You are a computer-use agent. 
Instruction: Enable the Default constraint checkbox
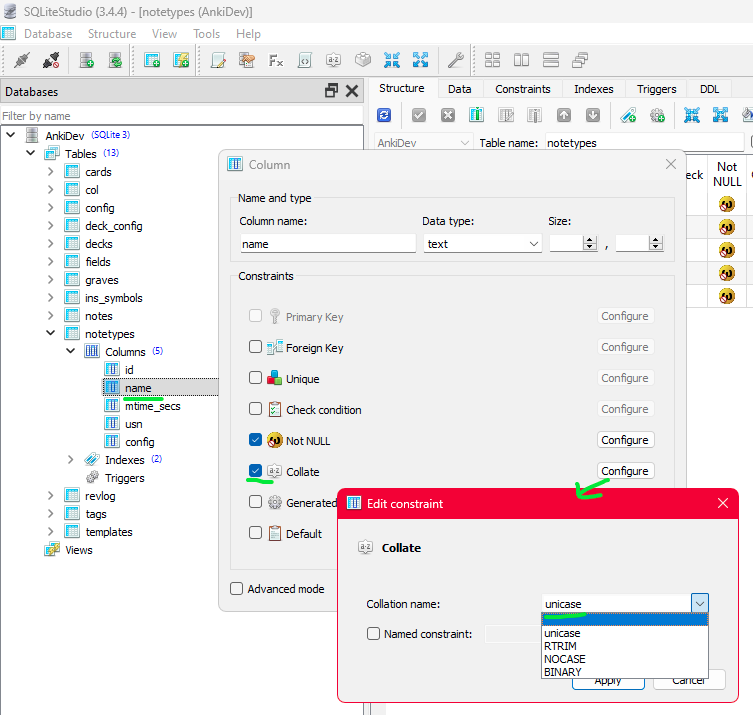tap(255, 533)
